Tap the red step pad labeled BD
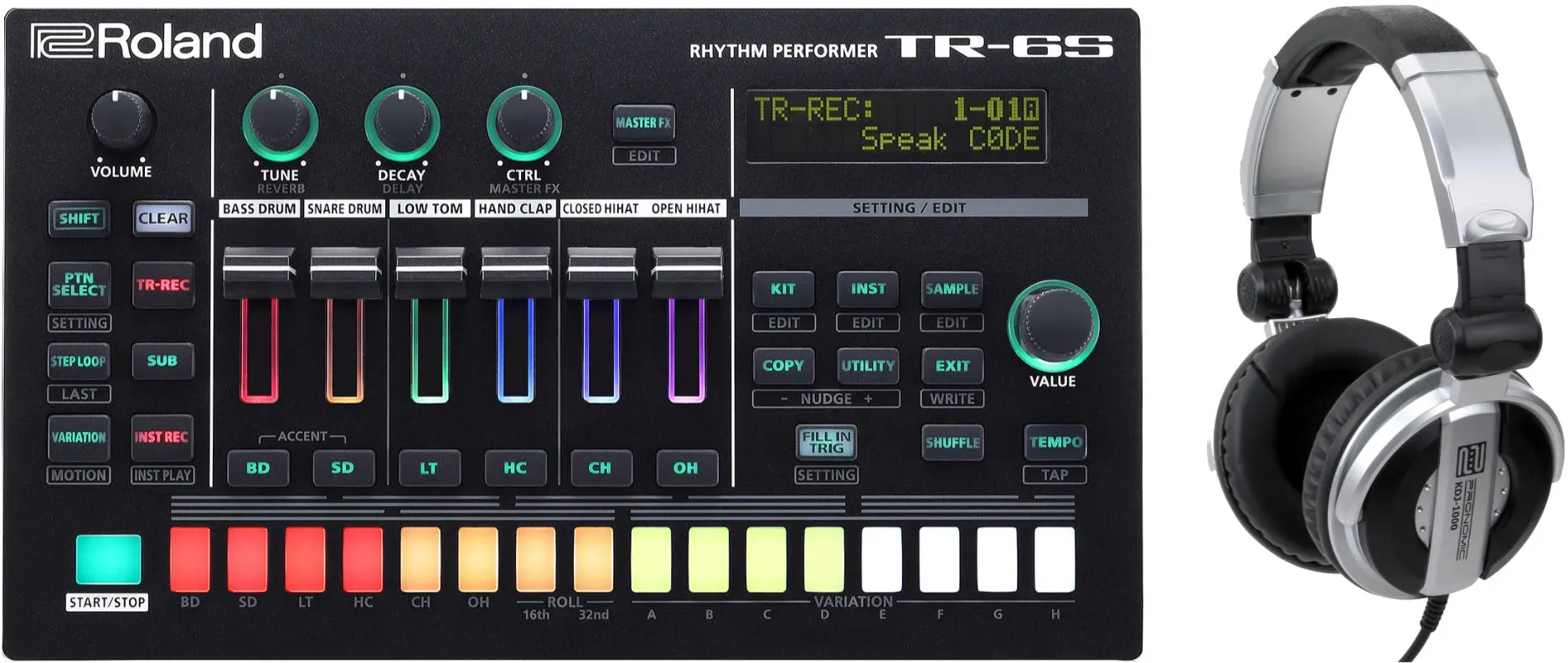The image size is (1568, 663). pyautogui.click(x=190, y=560)
